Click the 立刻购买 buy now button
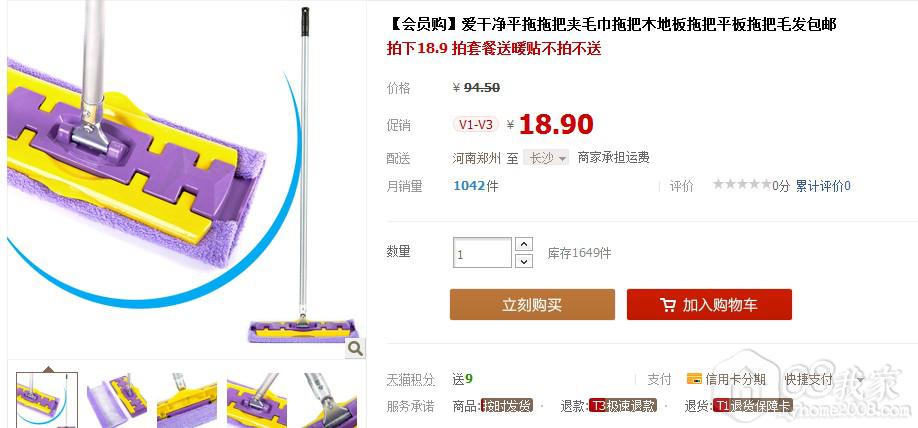The width and height of the screenshot is (918, 428). [x=532, y=304]
